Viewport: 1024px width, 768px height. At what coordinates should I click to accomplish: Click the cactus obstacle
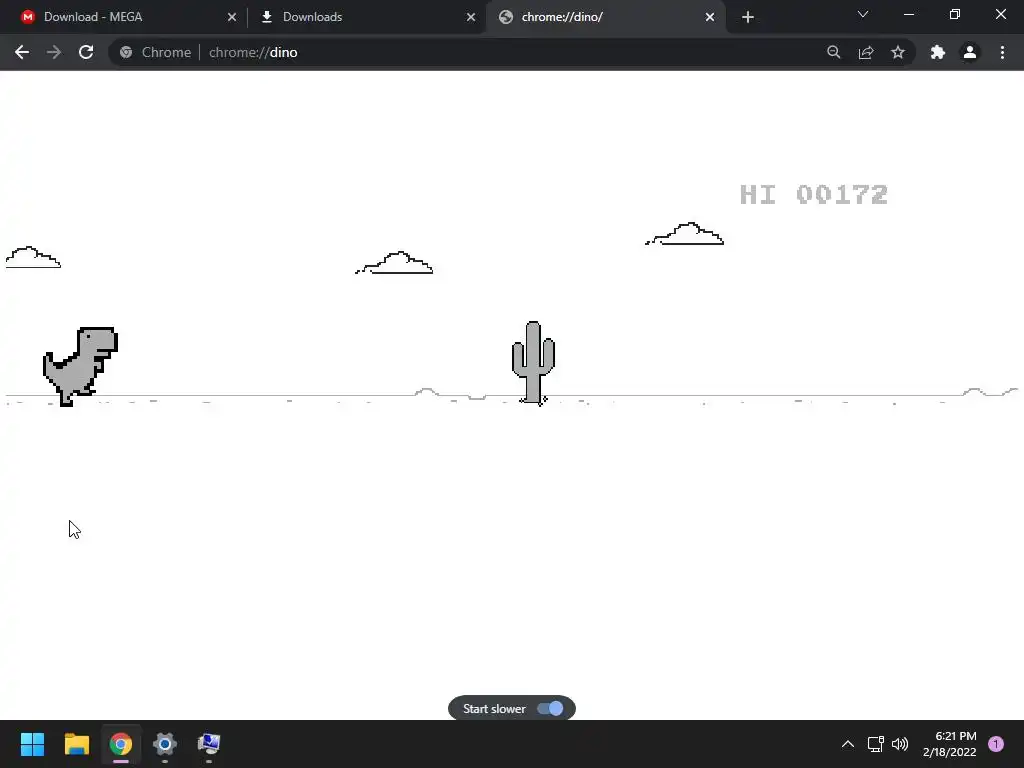(x=534, y=362)
